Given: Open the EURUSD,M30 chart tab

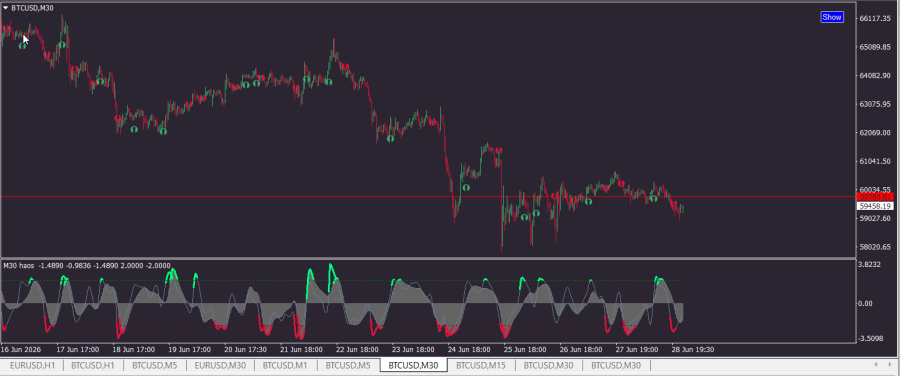Looking at the screenshot, I should (220, 365).
